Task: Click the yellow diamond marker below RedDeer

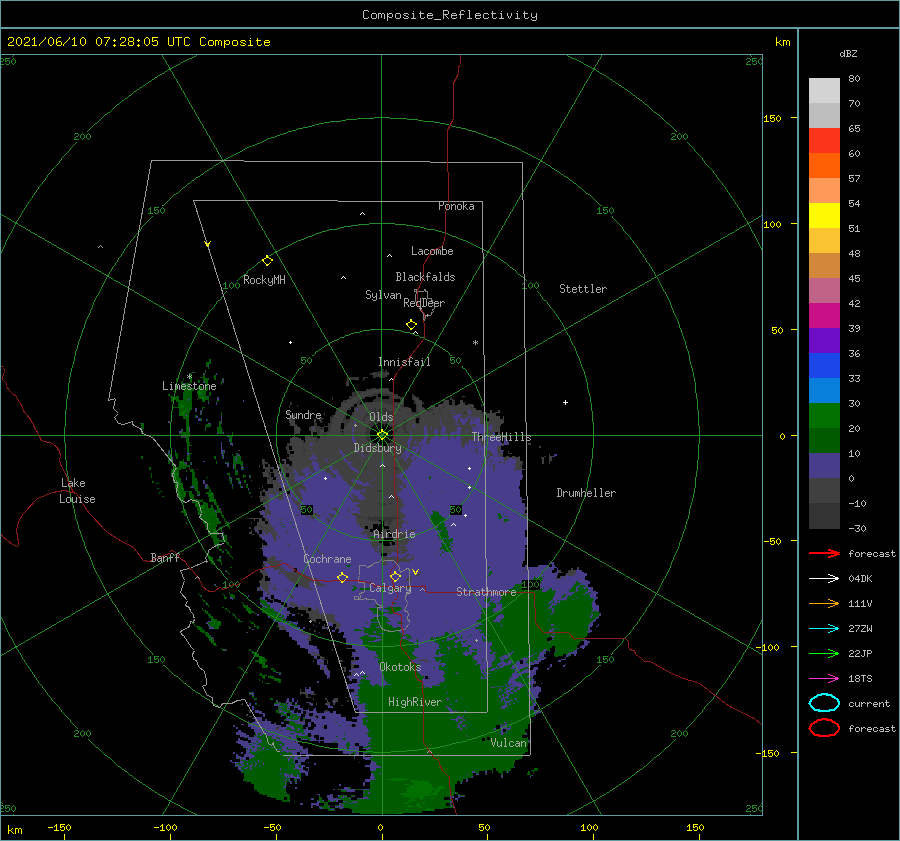Action: pos(412,325)
